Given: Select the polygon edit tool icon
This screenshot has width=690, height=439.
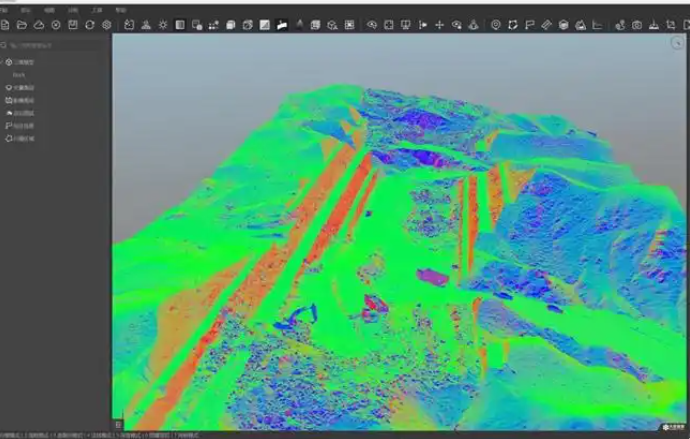Looking at the screenshot, I should point(513,25).
